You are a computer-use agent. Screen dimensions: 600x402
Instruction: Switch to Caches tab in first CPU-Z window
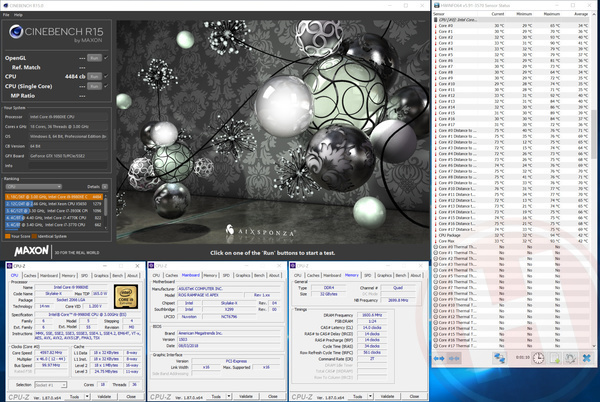pyautogui.click(x=30, y=275)
